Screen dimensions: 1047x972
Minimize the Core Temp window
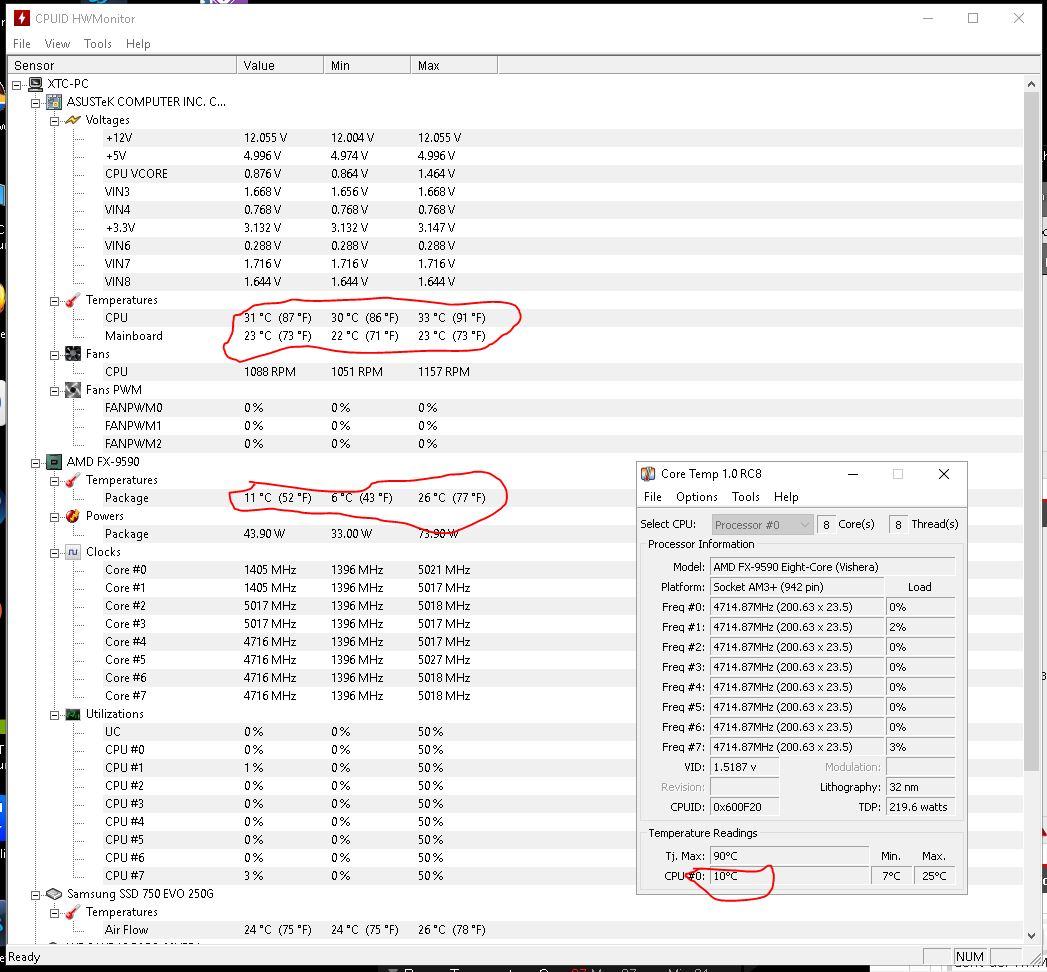click(853, 474)
